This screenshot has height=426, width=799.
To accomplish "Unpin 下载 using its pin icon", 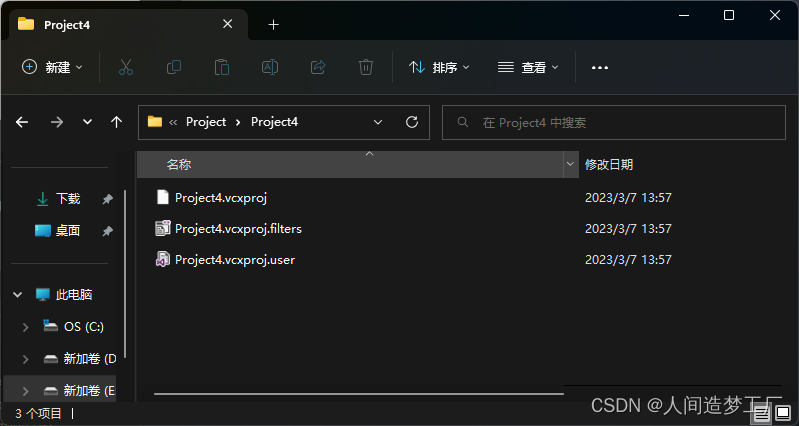I will (108, 199).
